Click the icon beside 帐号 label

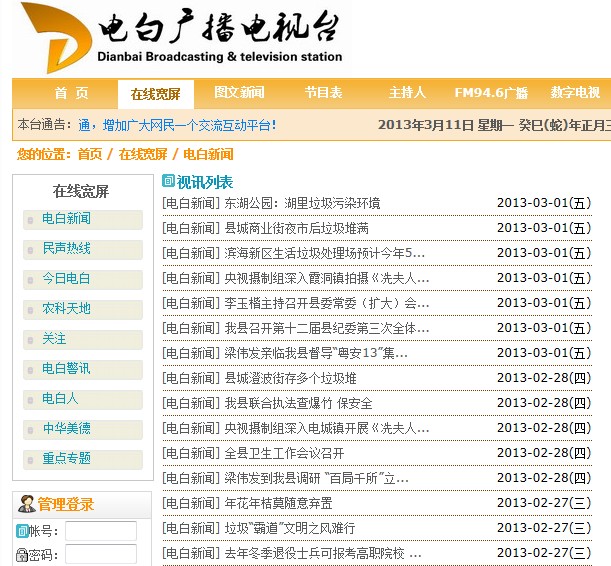coord(22,531)
